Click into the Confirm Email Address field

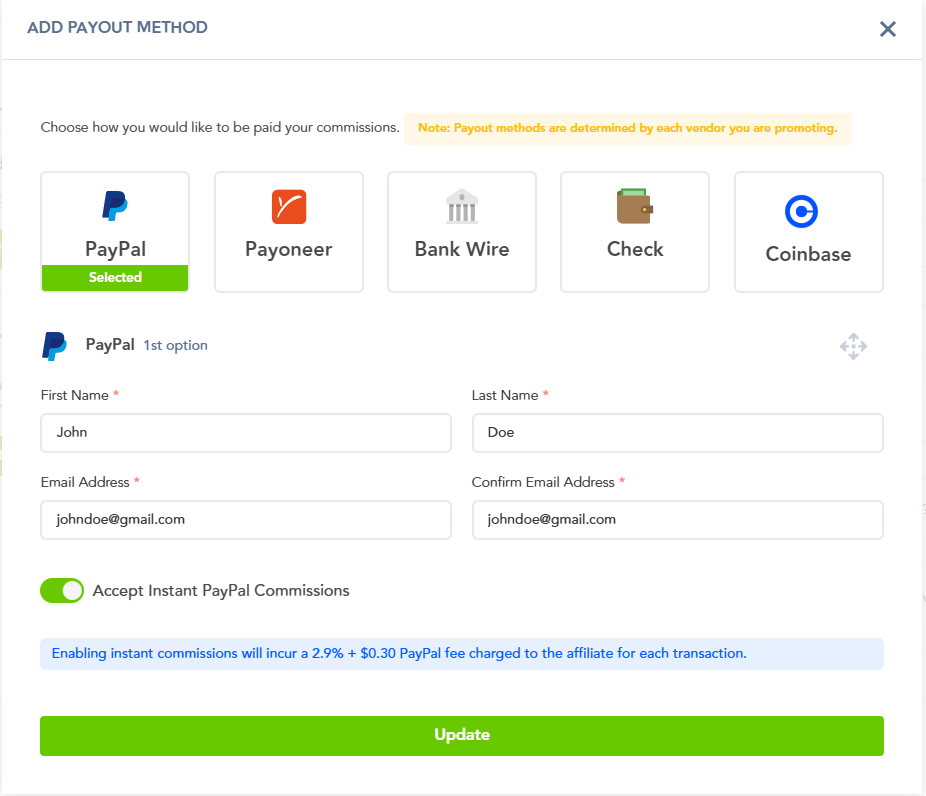tap(677, 520)
